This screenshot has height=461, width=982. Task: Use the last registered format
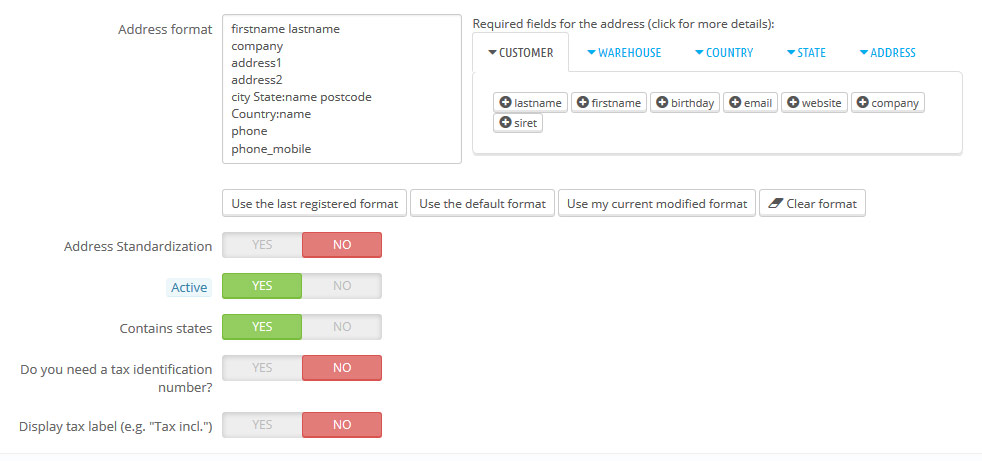point(314,204)
